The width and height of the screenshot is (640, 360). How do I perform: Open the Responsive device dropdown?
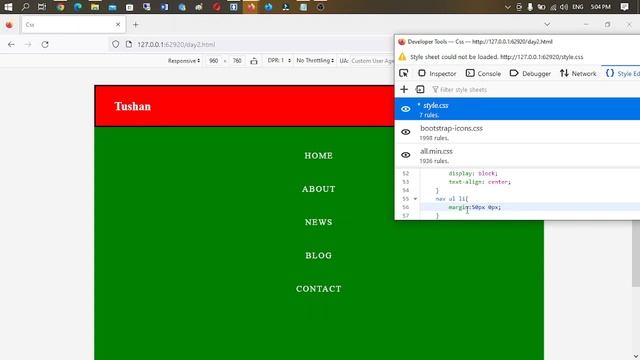184,60
